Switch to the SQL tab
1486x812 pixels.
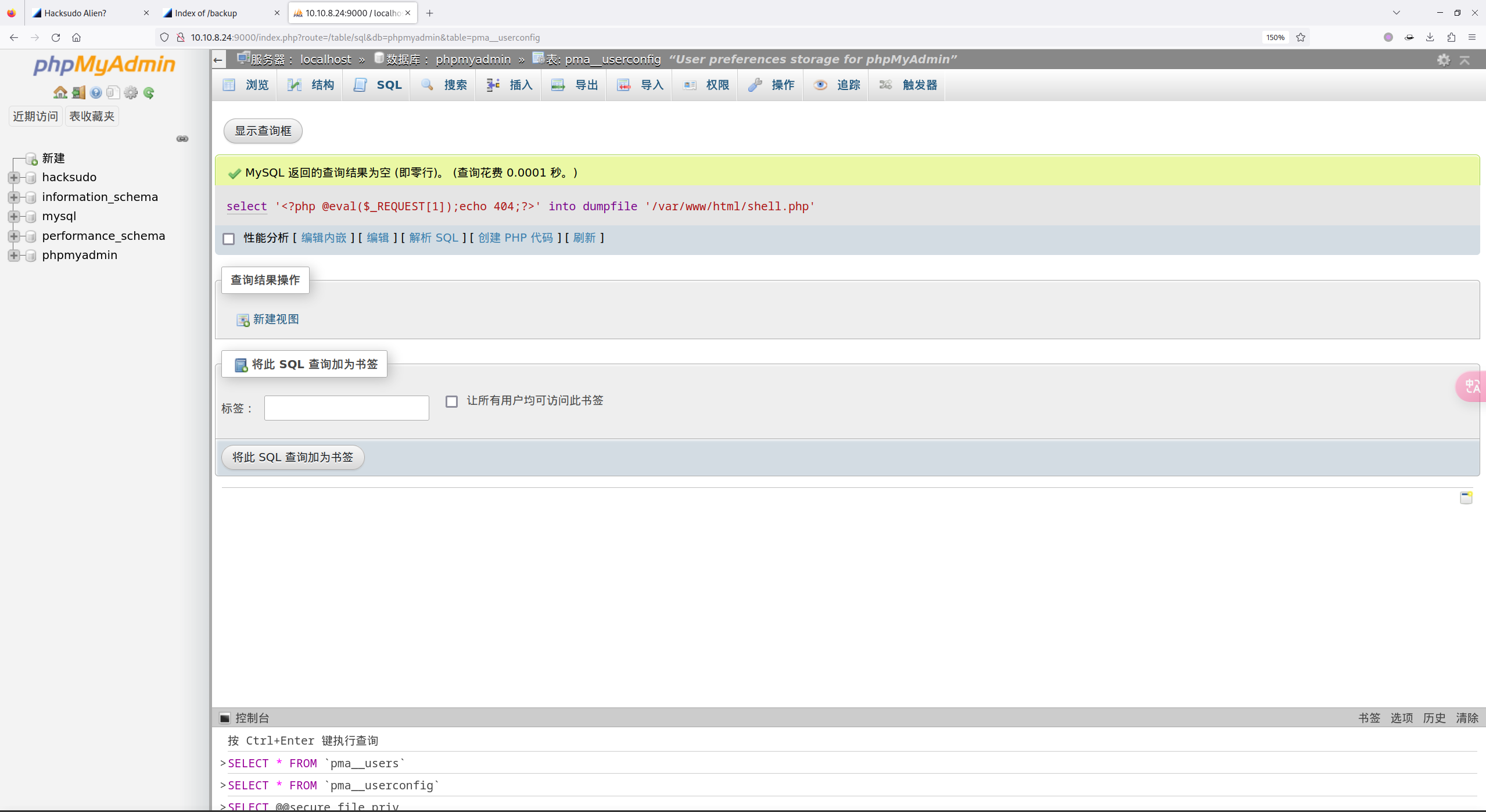click(377, 85)
